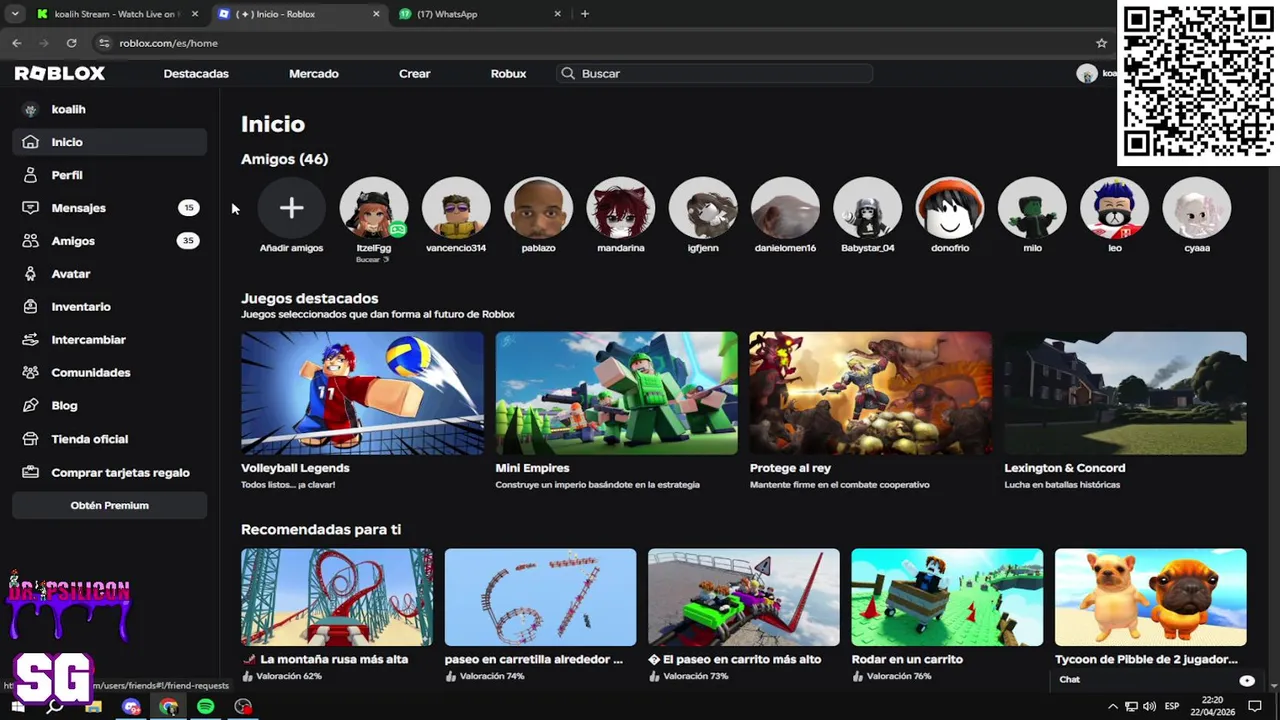Image resolution: width=1280 pixels, height=720 pixels.
Task: Open the Mensajes sidebar icon
Action: pos(30,208)
